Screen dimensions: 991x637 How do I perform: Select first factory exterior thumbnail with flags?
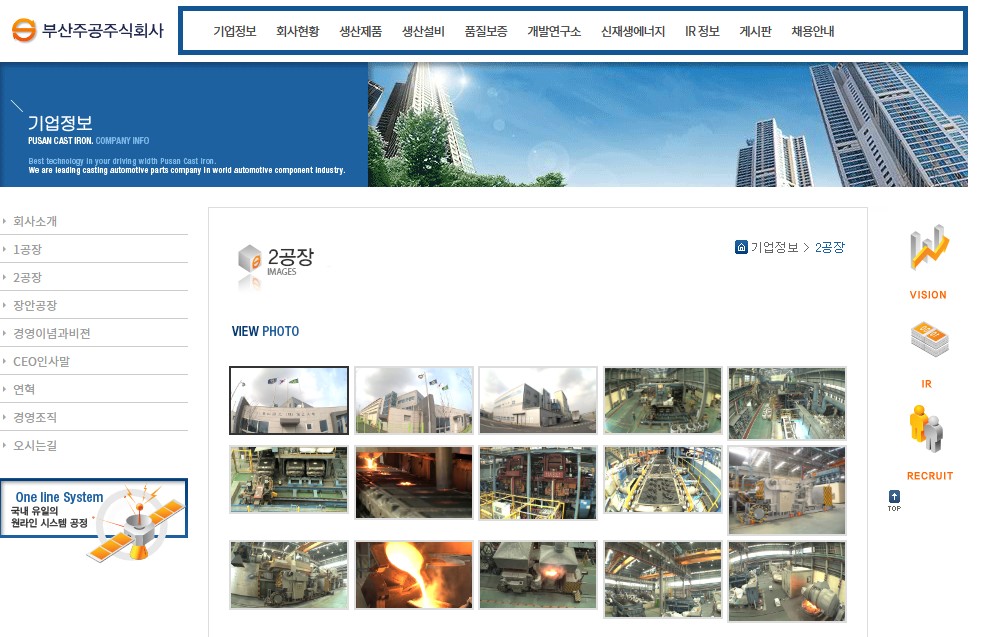pos(289,400)
